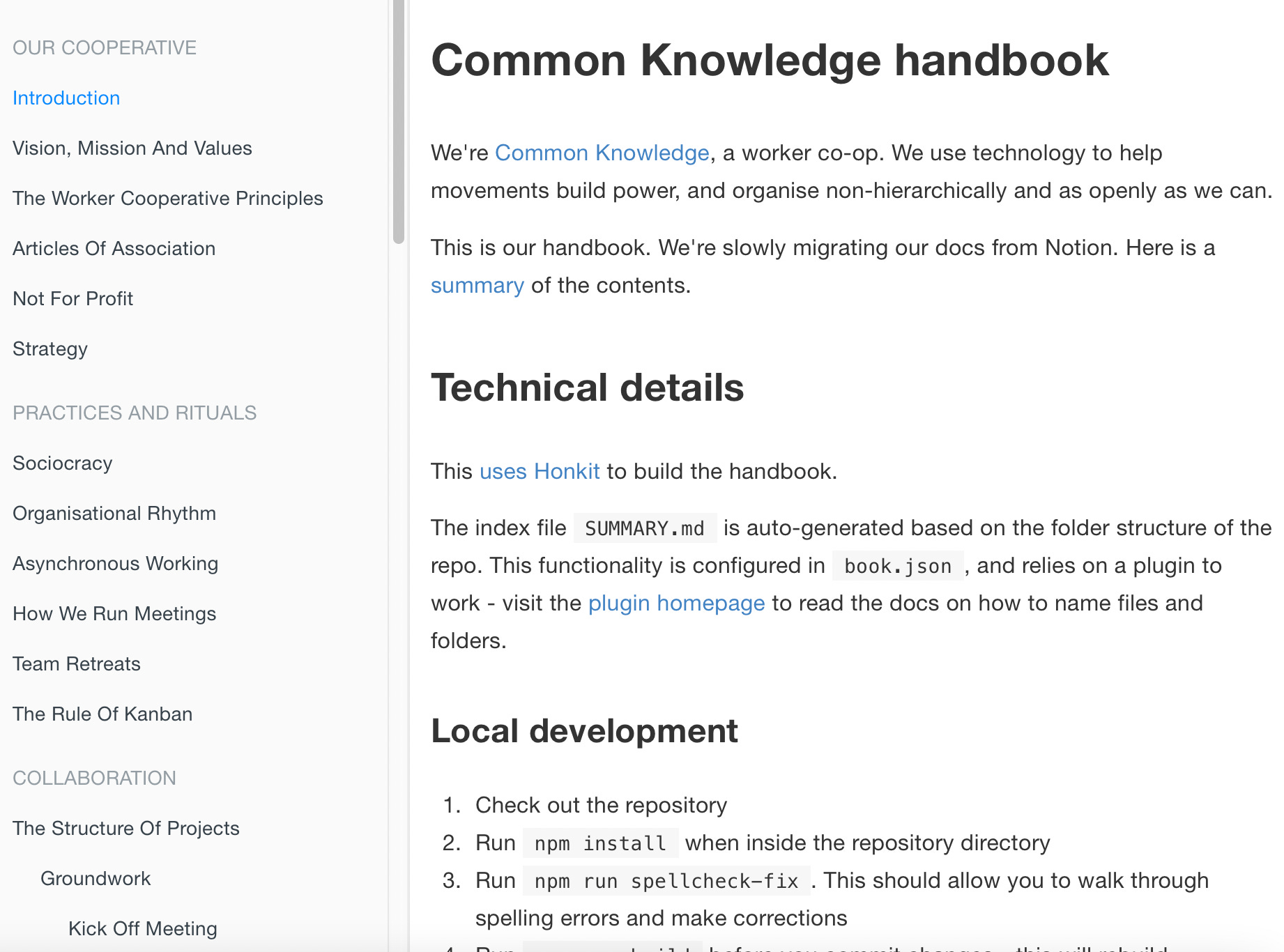Click the OUR COOPERATIVE section header
The height and width of the screenshot is (952, 1284).
click(x=105, y=48)
